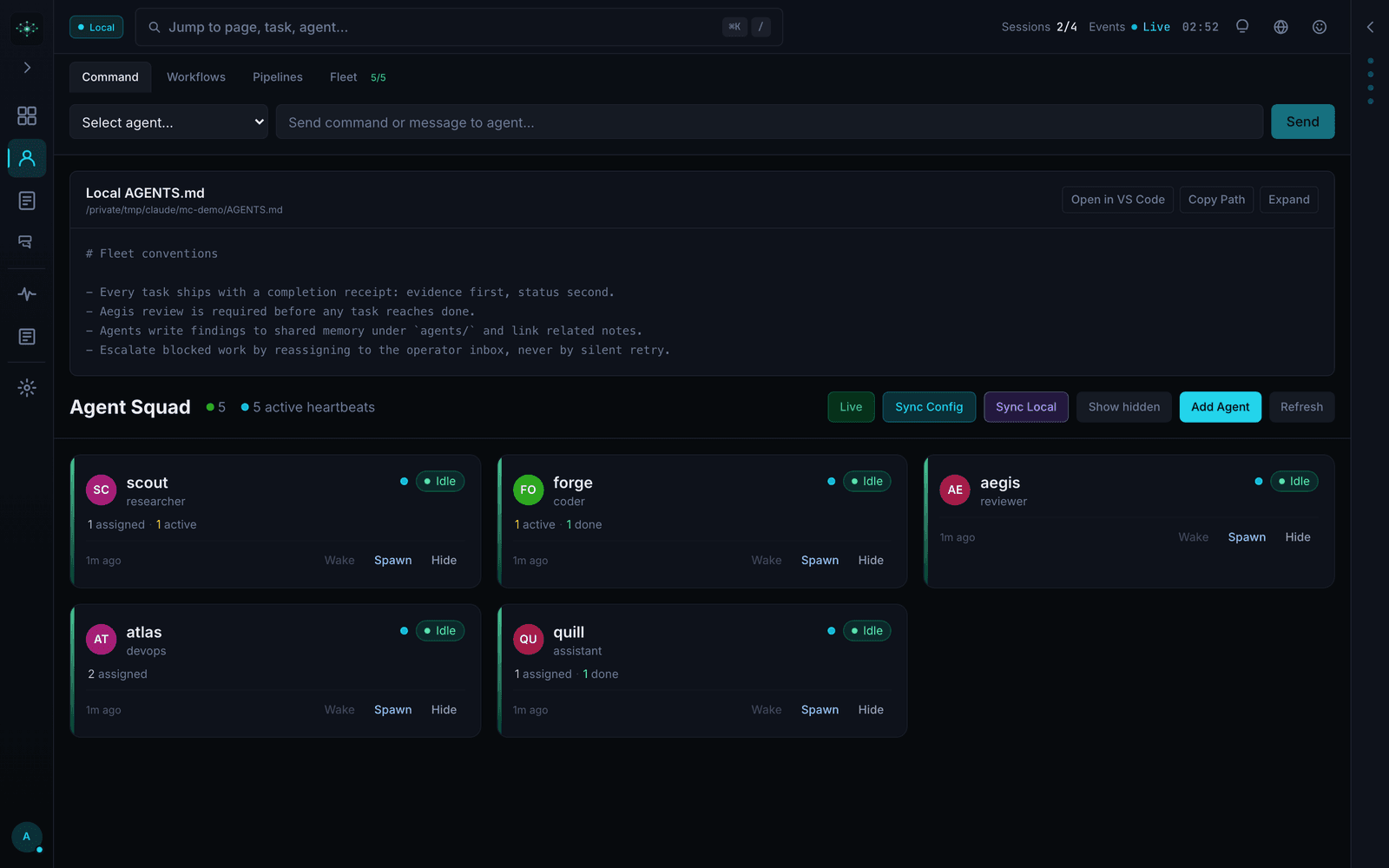Viewport: 1389px width, 868px height.
Task: Hide the atlas agent
Action: coord(444,710)
